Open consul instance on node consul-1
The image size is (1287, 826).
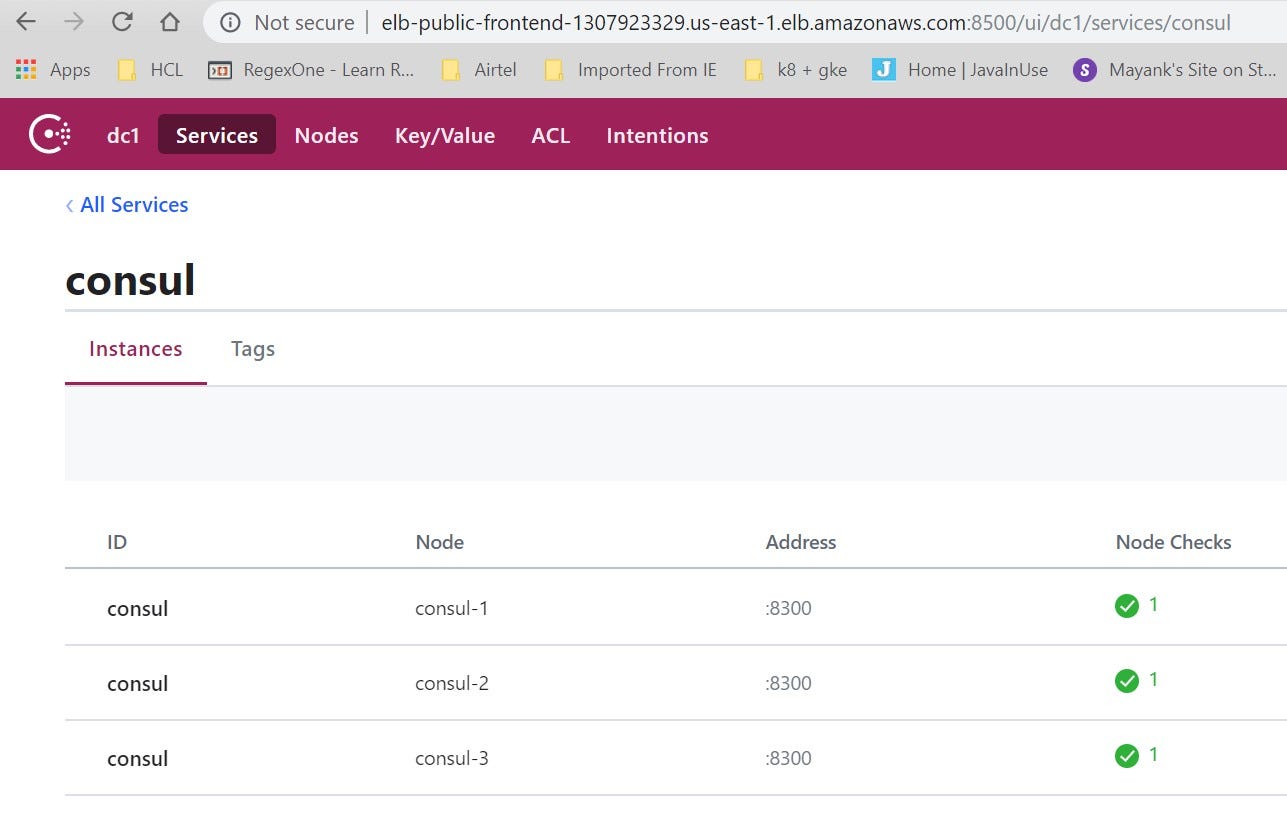pyautogui.click(x=138, y=608)
